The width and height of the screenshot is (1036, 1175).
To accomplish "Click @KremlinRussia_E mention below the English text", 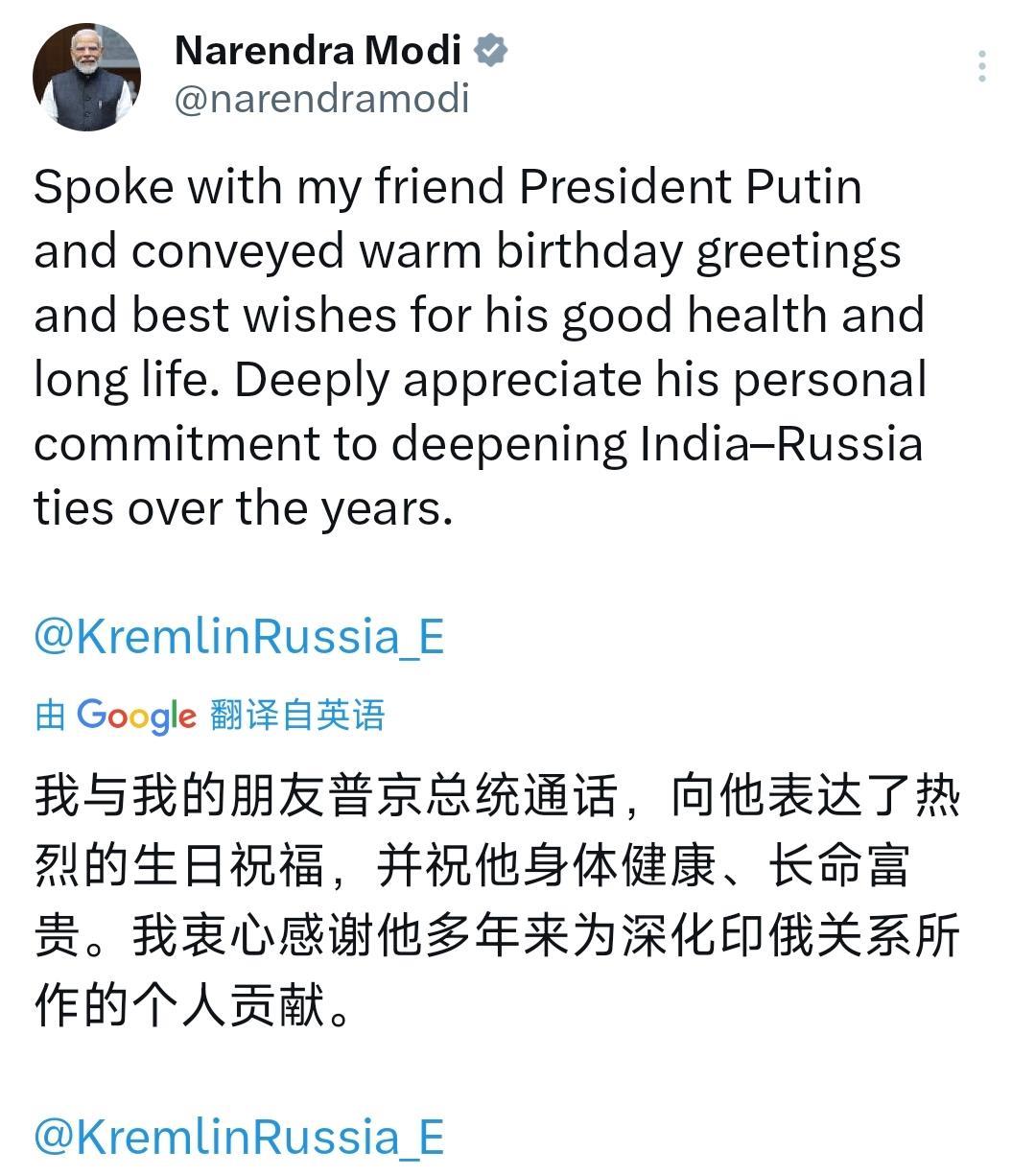I will click(239, 636).
